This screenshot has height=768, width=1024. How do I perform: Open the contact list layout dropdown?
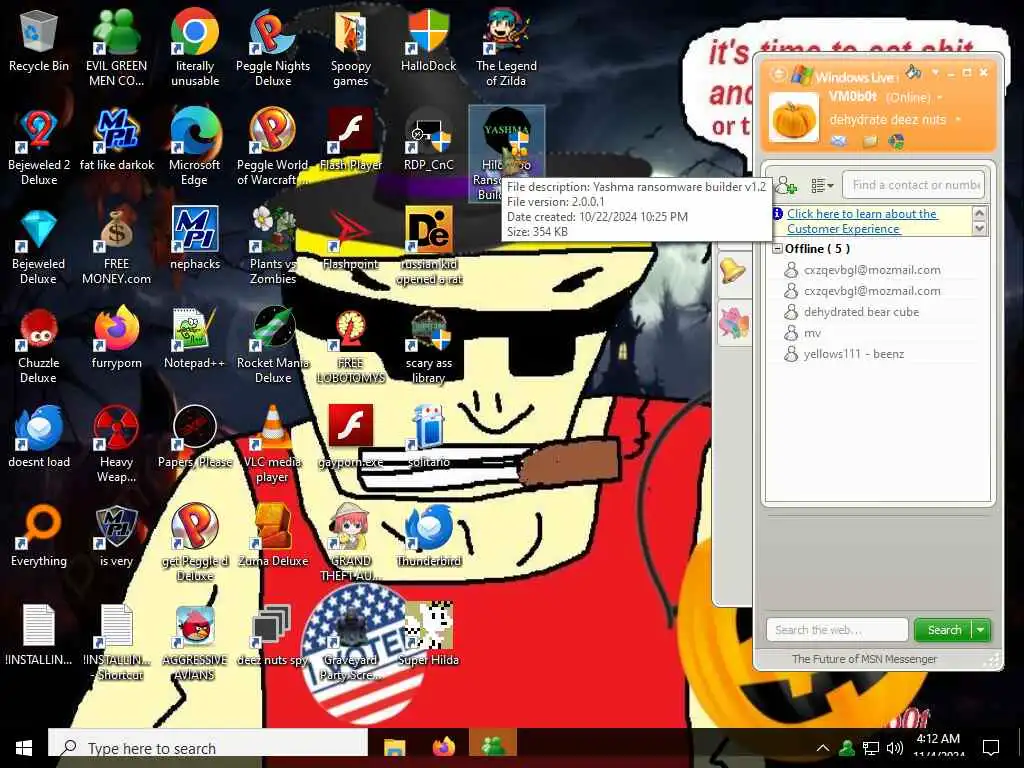point(822,186)
